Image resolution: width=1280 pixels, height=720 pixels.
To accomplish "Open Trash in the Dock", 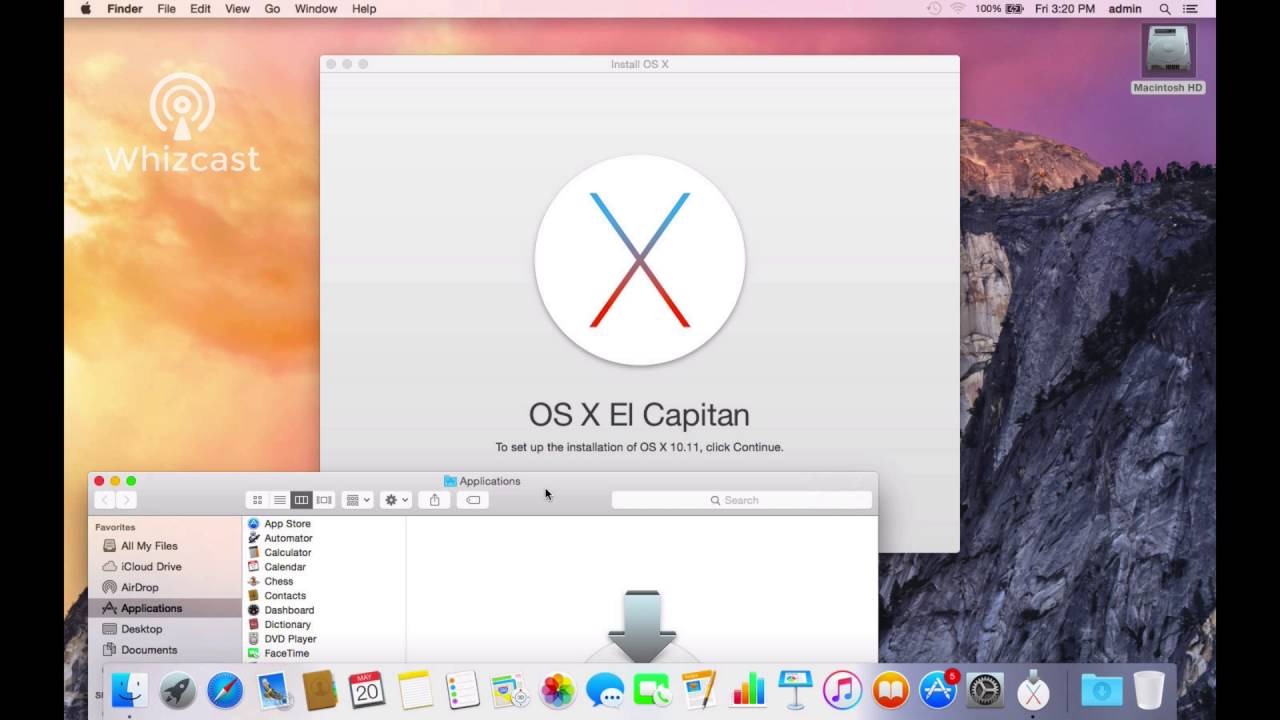I will coord(1149,690).
